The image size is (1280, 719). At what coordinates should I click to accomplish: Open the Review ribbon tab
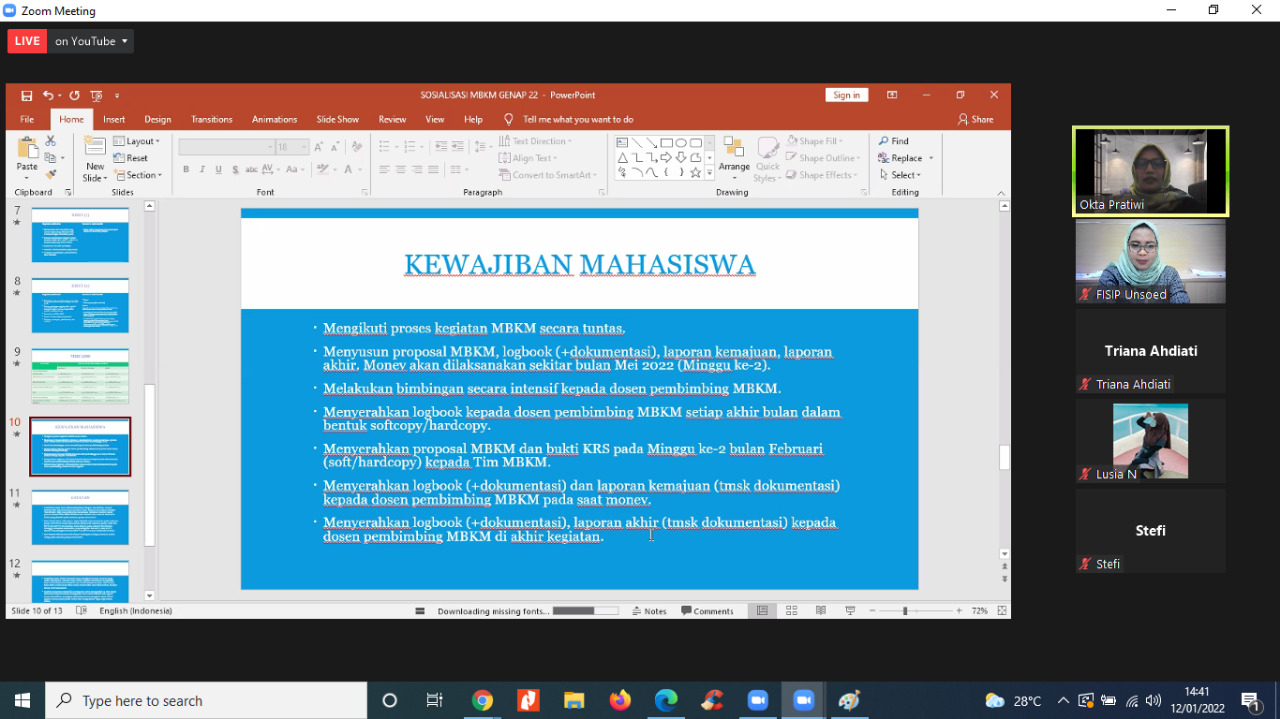pos(392,118)
